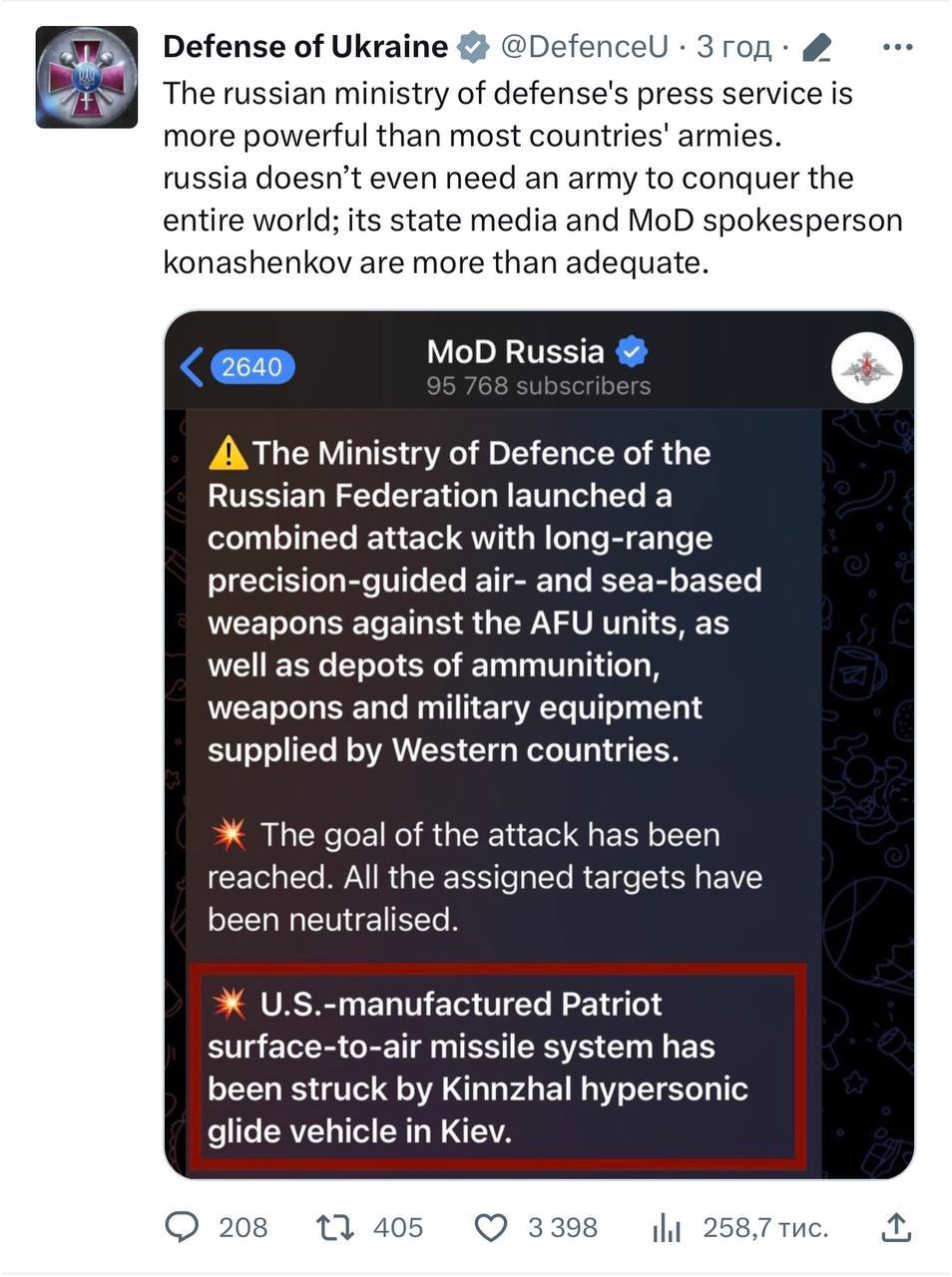Click the edited pencil icon
Screen dimensions: 952x1277
tap(817, 47)
